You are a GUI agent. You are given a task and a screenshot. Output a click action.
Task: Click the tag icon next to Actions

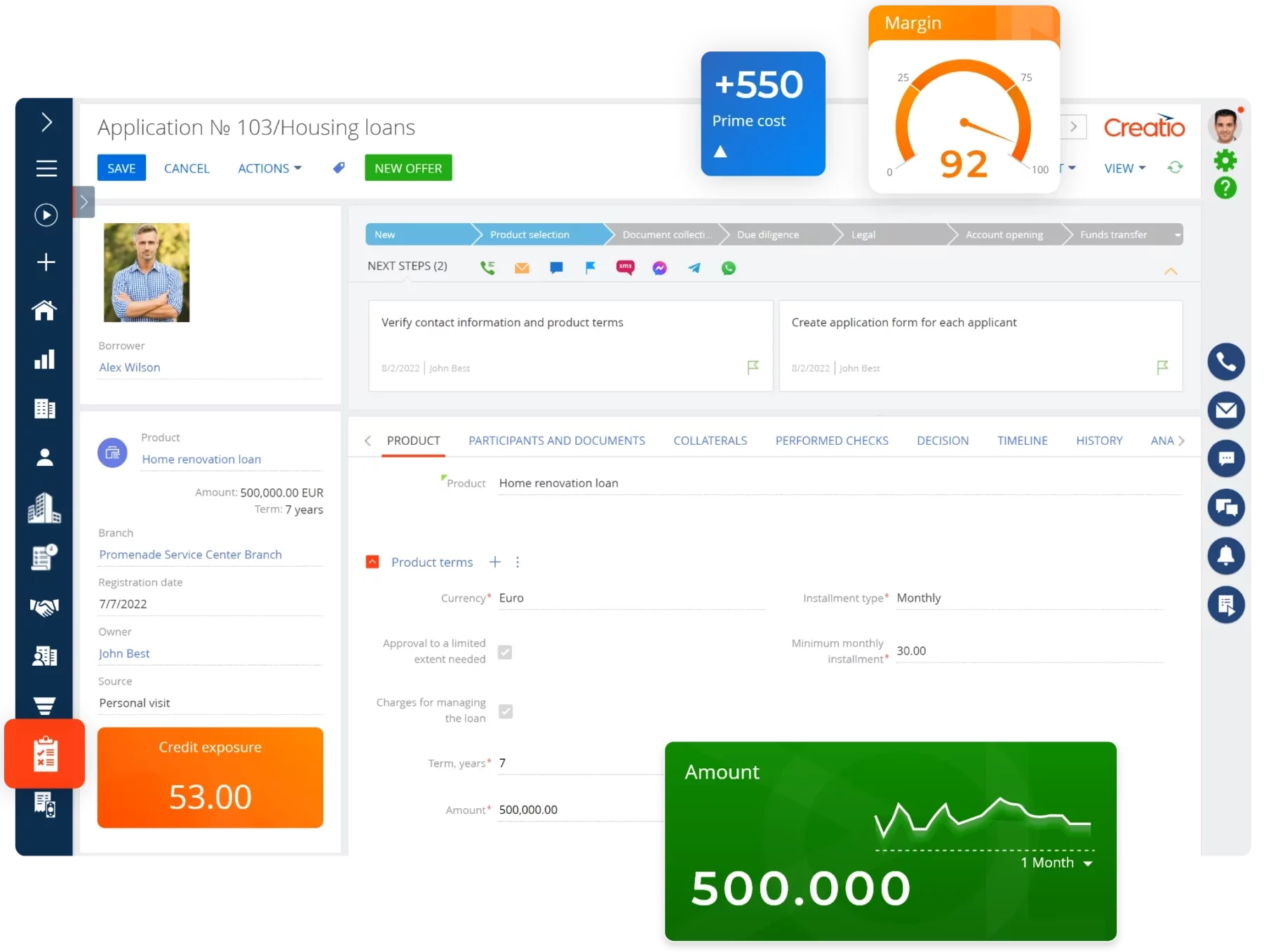(x=339, y=168)
